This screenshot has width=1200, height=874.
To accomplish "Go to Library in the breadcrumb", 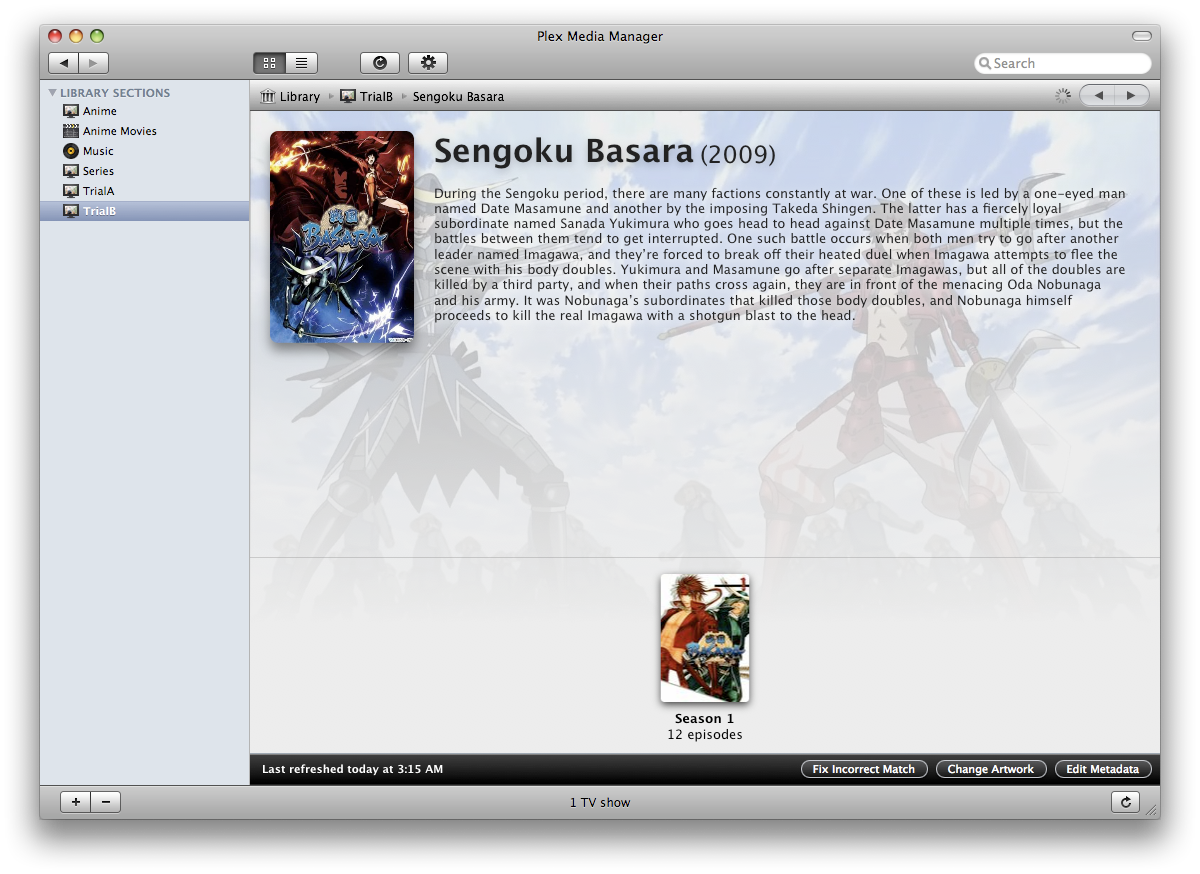I will pos(300,97).
